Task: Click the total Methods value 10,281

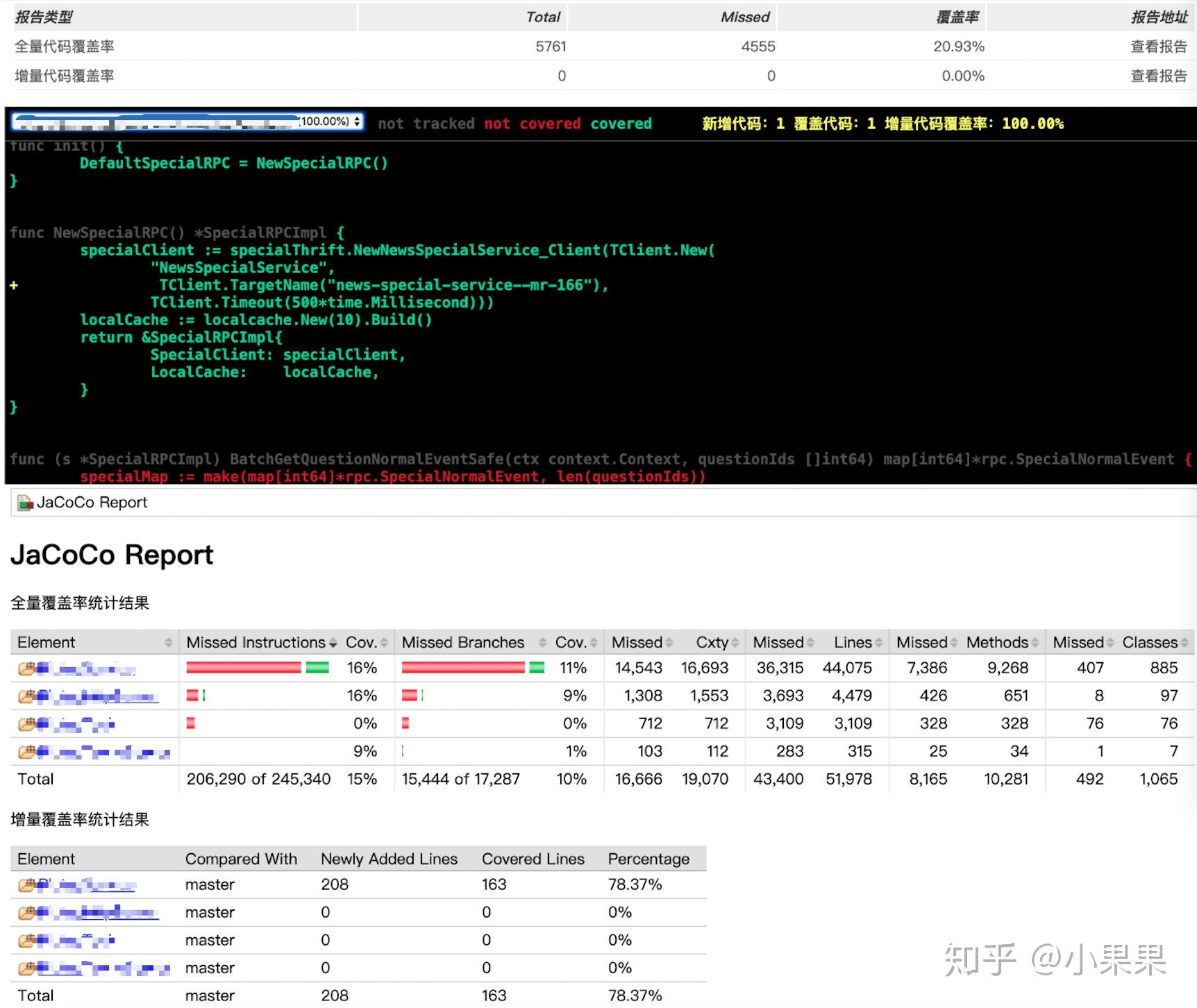Action: pos(1006,779)
